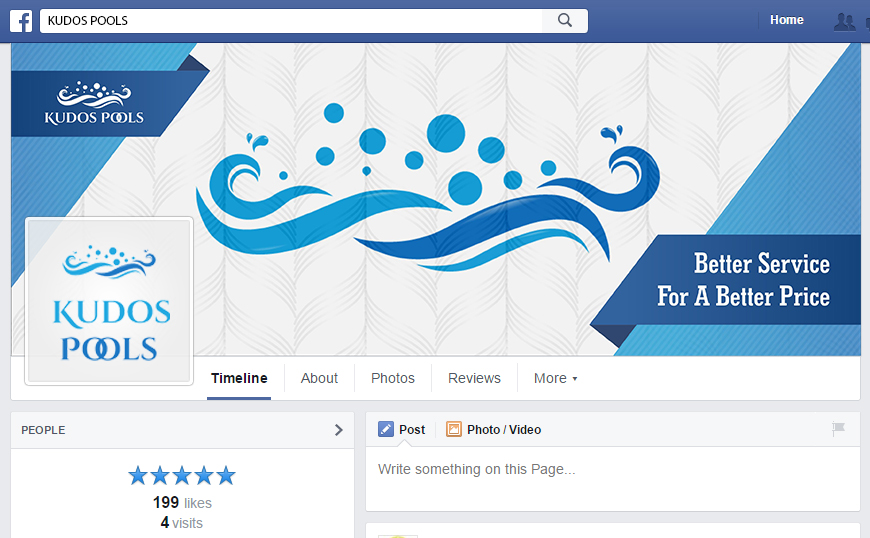
Task: Open the friend requests icon
Action: tap(844, 22)
